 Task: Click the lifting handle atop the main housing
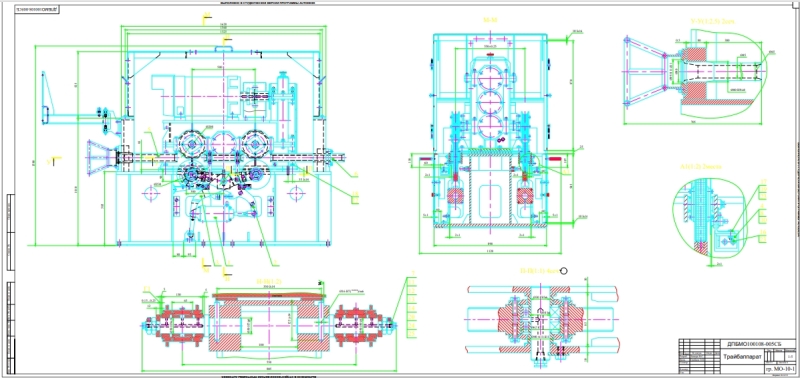224,48
